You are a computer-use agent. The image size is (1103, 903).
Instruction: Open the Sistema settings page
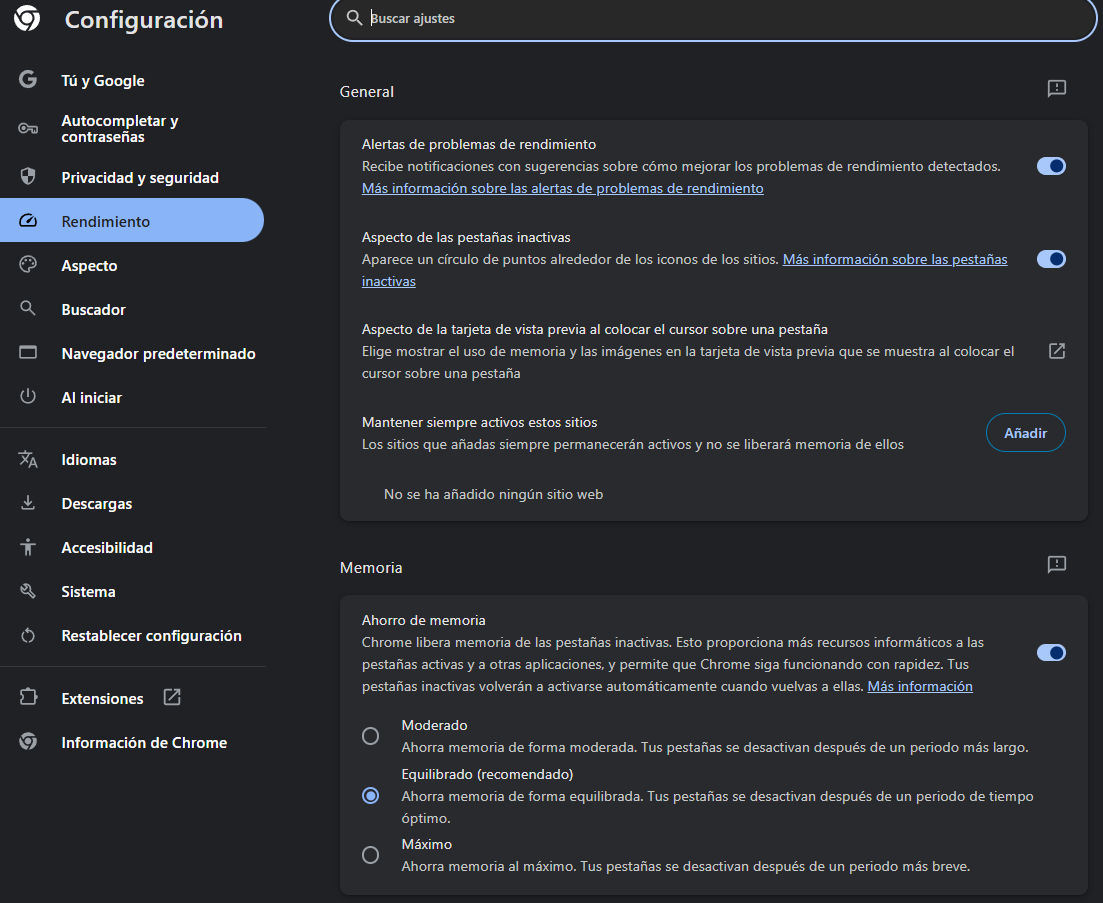pyautogui.click(x=88, y=592)
